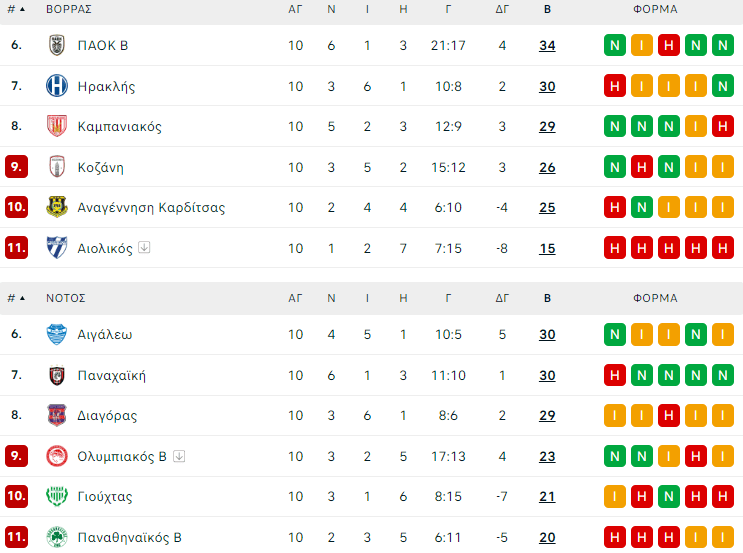Image resolution: width=743 pixels, height=553 pixels.
Task: Click the Παναχαϊκή team logo
Action: click(56, 376)
